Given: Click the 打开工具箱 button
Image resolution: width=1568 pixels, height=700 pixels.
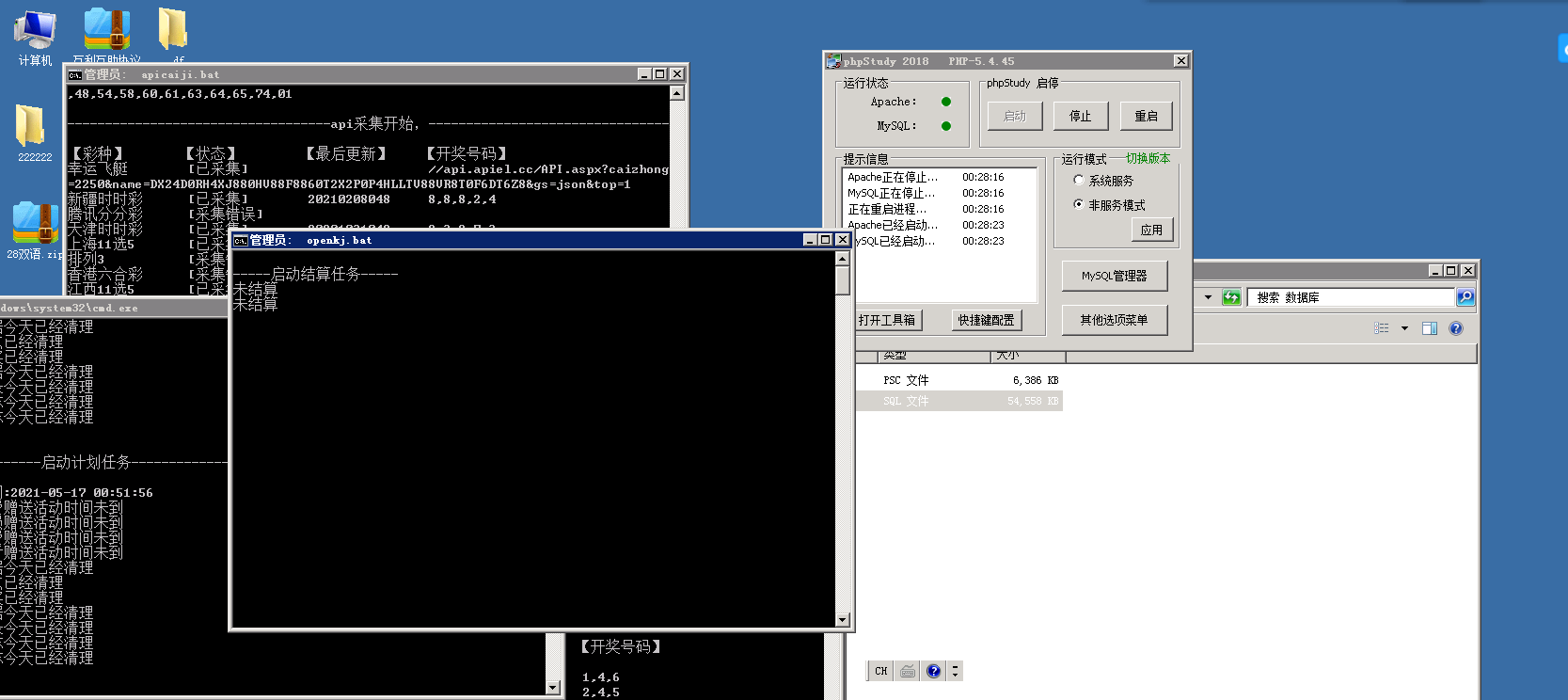Looking at the screenshot, I should [x=887, y=320].
